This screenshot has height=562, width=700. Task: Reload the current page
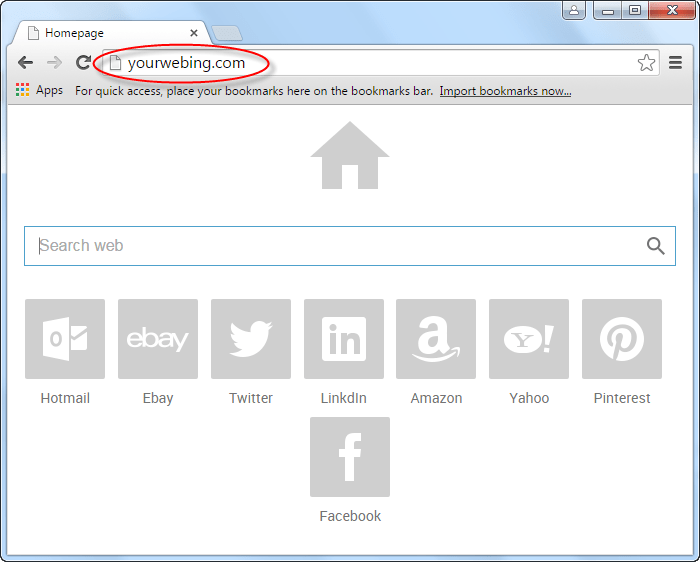click(83, 62)
